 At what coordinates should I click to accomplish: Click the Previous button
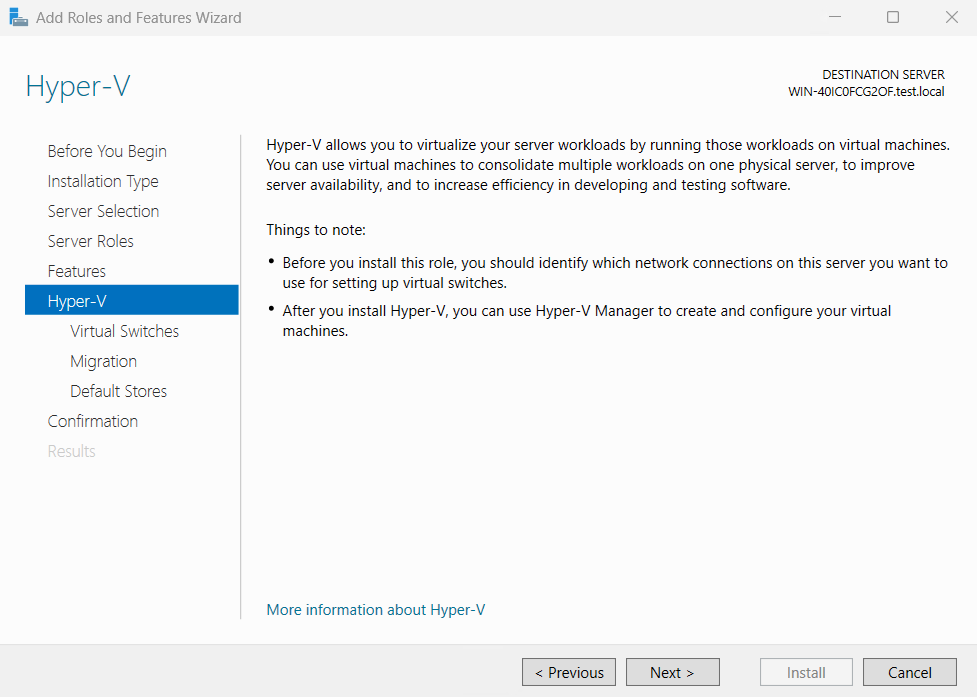click(x=568, y=672)
